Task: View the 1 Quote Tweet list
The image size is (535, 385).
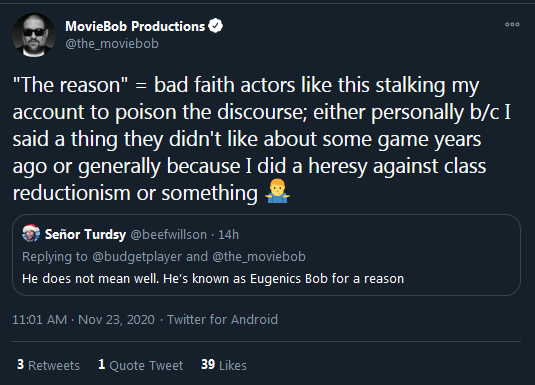Action: tap(141, 365)
